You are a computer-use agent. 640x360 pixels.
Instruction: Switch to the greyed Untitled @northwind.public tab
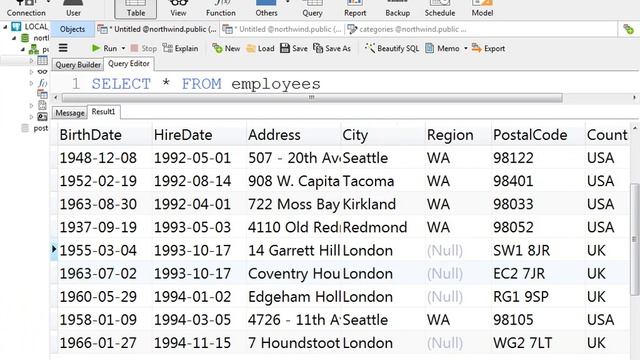(282, 29)
